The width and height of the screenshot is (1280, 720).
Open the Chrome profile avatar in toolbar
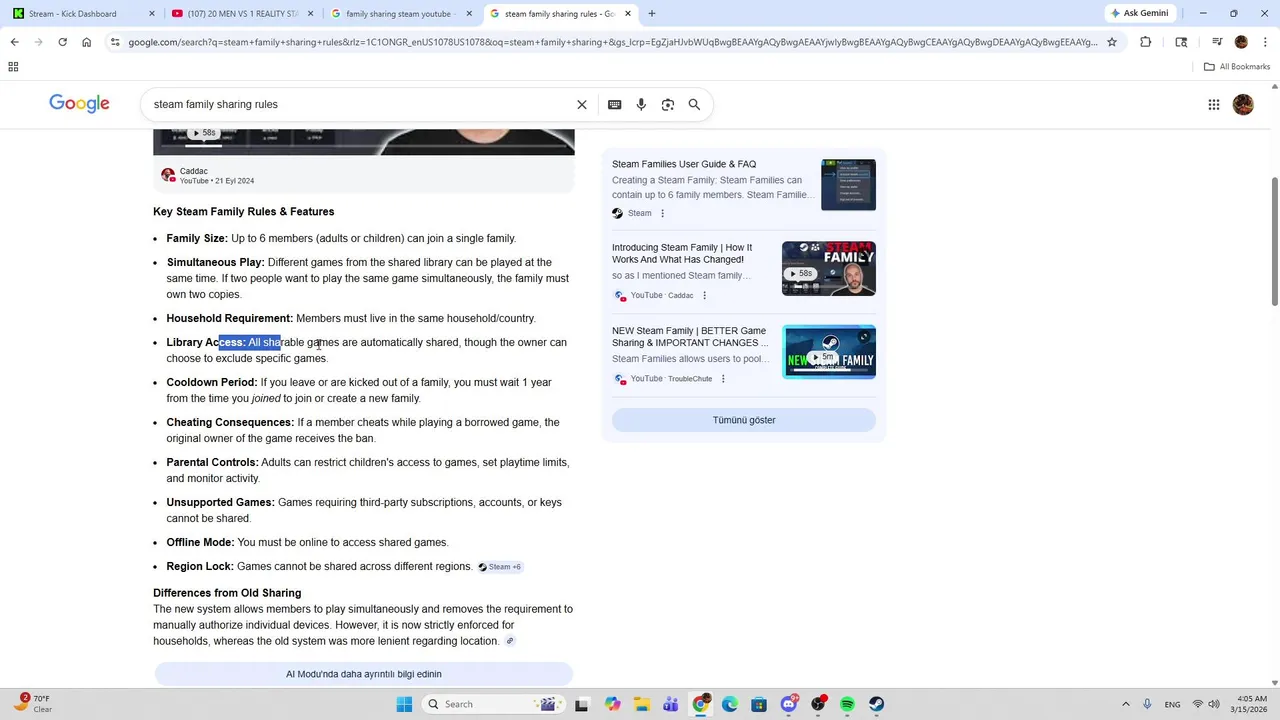coord(1241,42)
